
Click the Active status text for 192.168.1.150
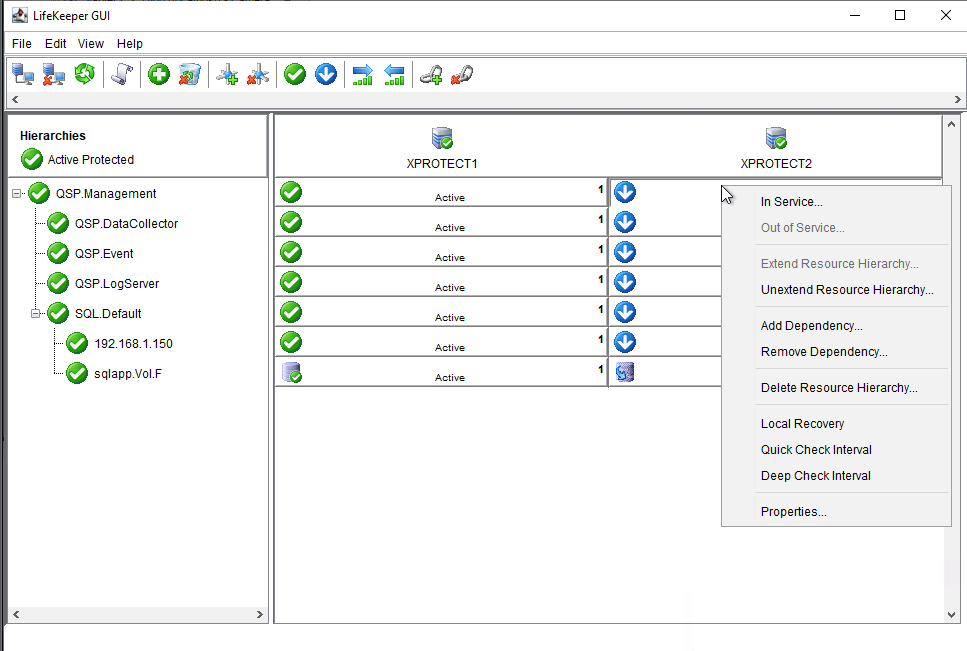[x=450, y=348]
